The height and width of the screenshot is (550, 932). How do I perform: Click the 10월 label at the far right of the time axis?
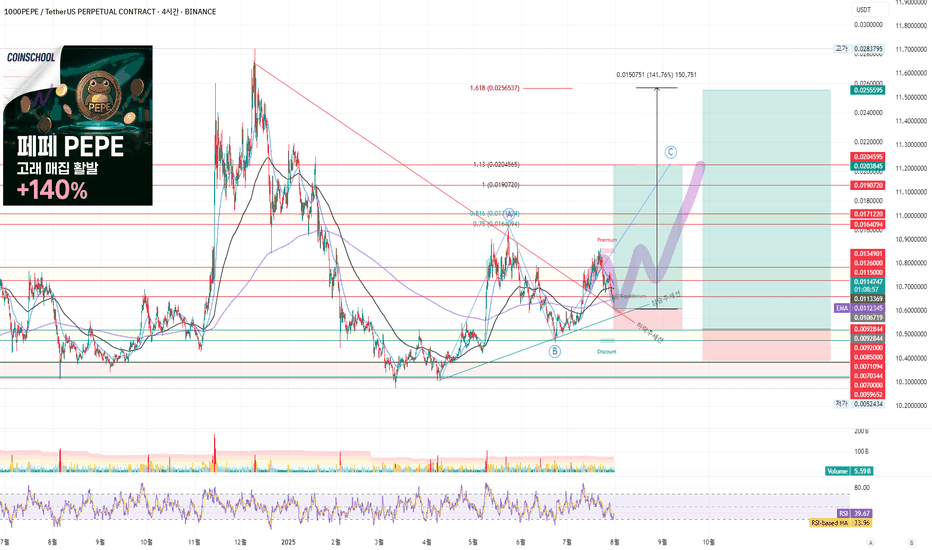pyautogui.click(x=709, y=542)
